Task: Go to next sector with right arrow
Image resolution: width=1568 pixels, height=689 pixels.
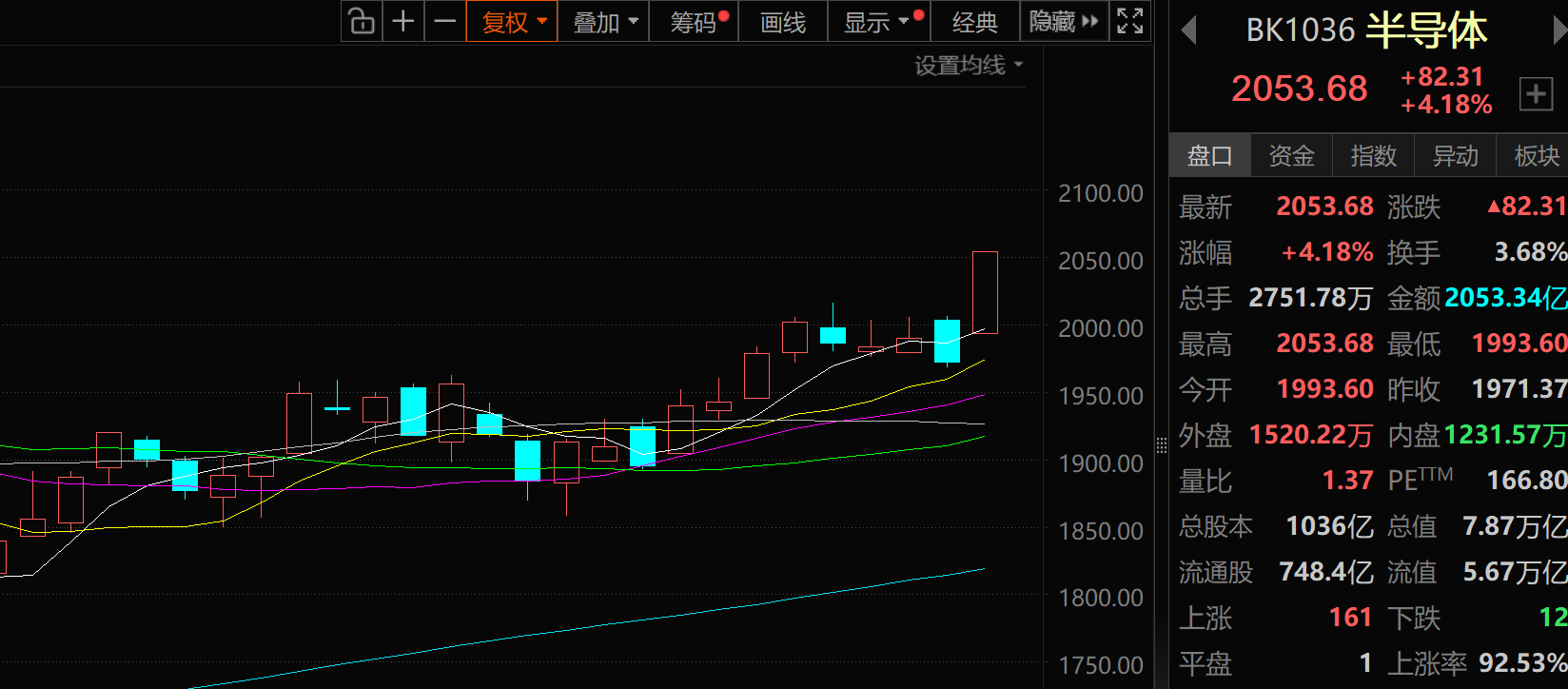Action: click(x=1558, y=31)
